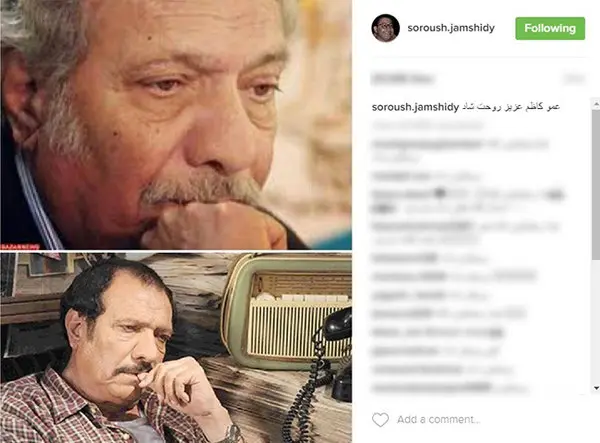The width and height of the screenshot is (600, 443).
Task: Click soroush.jamshidy username in the caption
Action: (x=415, y=107)
